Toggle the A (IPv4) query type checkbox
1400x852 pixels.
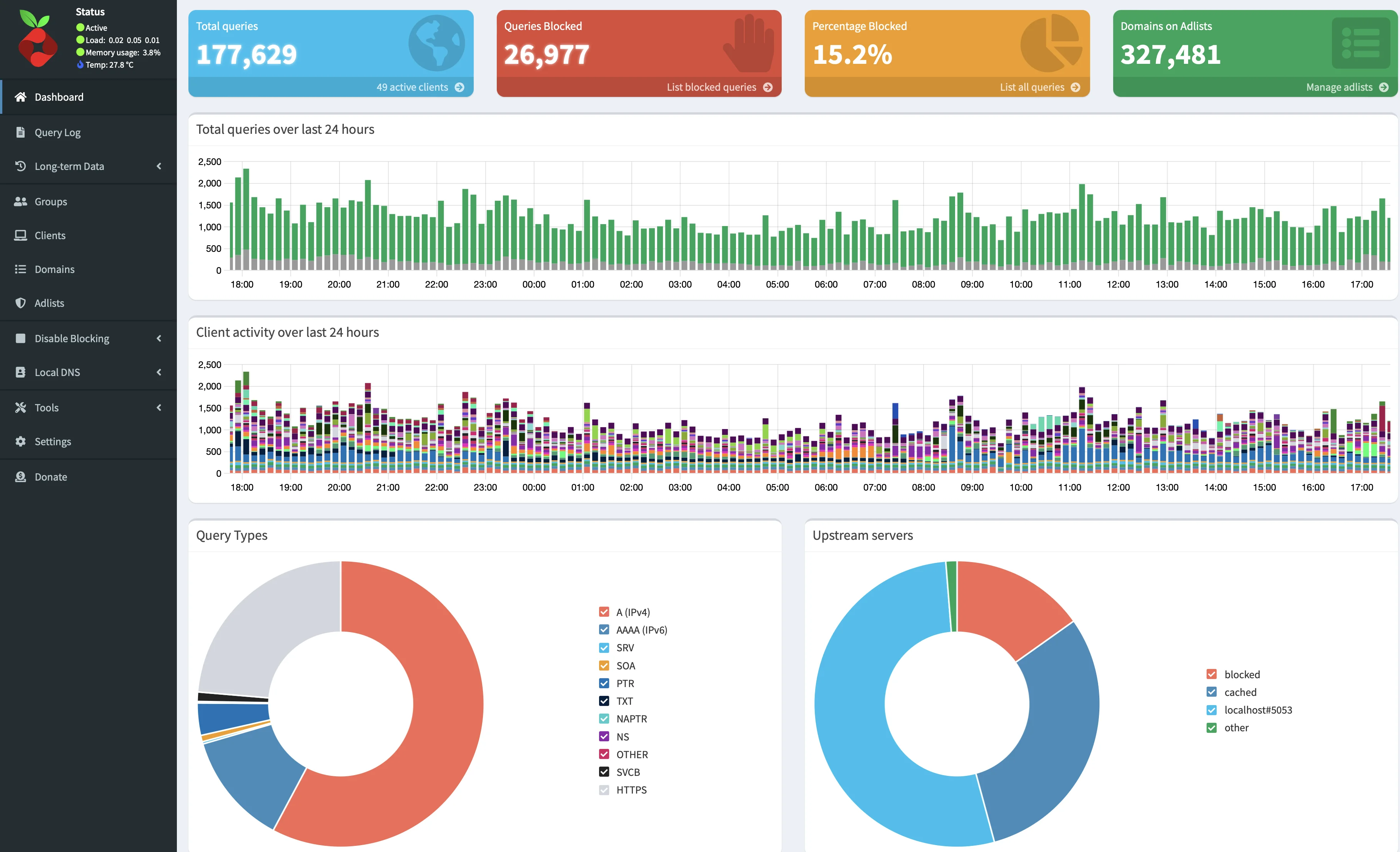[x=604, y=612]
